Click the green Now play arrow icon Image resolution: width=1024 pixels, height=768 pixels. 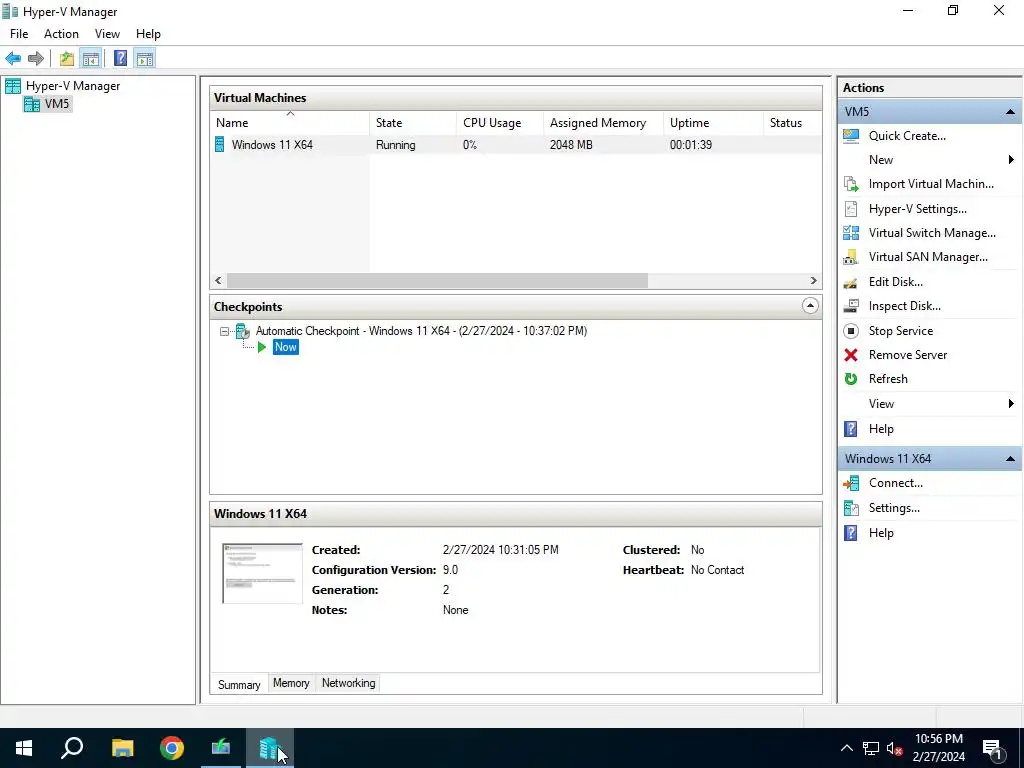pos(262,347)
